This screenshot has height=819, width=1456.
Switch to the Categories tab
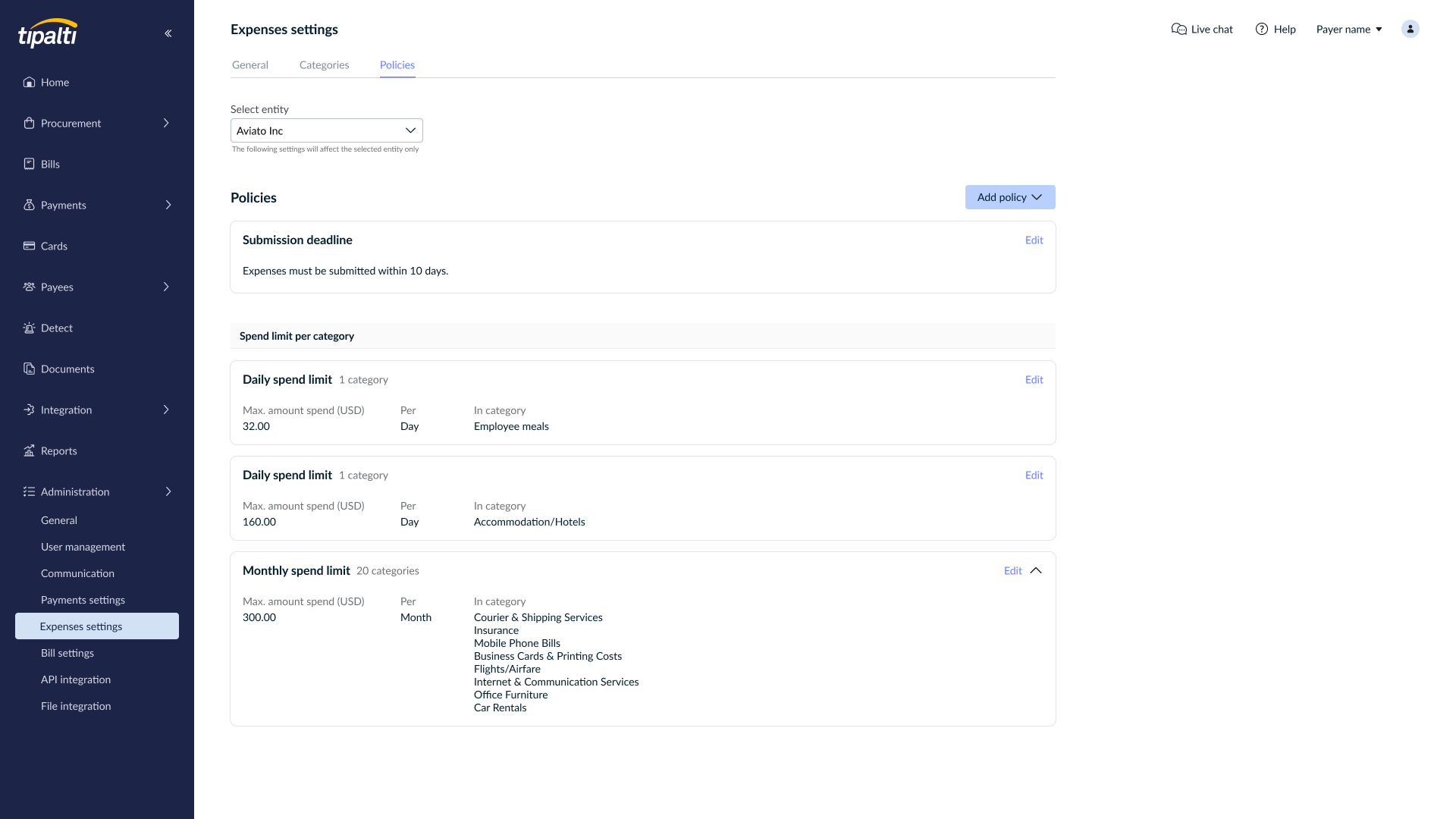[324, 64]
